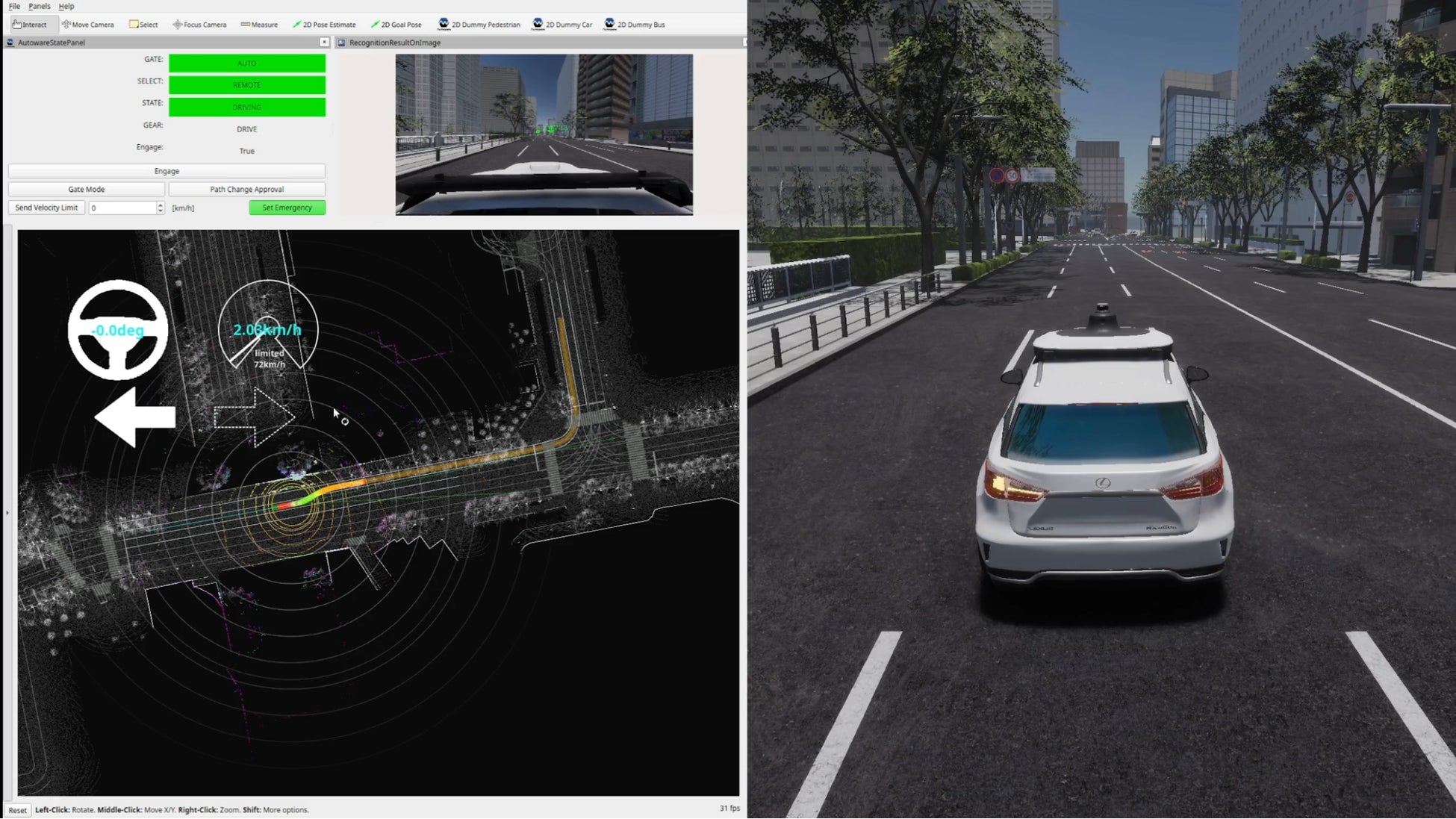Activate the Move Camera tool
1456x819 pixels.
click(x=88, y=25)
